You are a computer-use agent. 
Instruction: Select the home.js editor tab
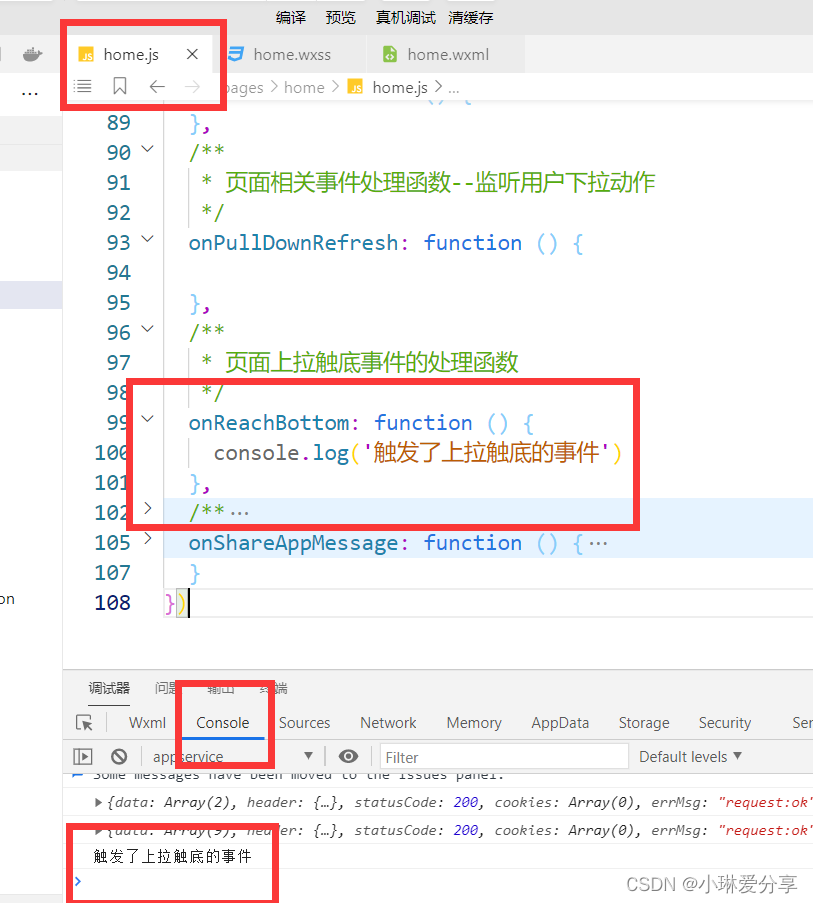[x=131, y=54]
